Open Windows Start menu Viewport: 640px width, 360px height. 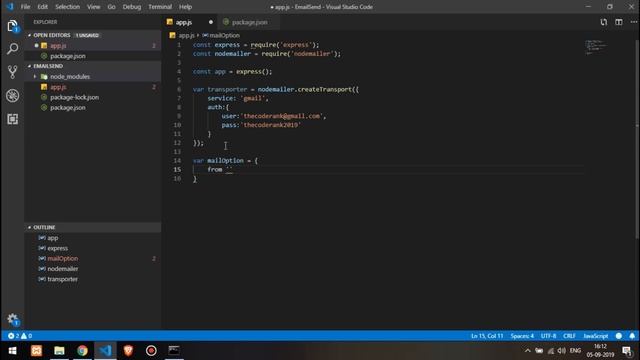pos(12,351)
